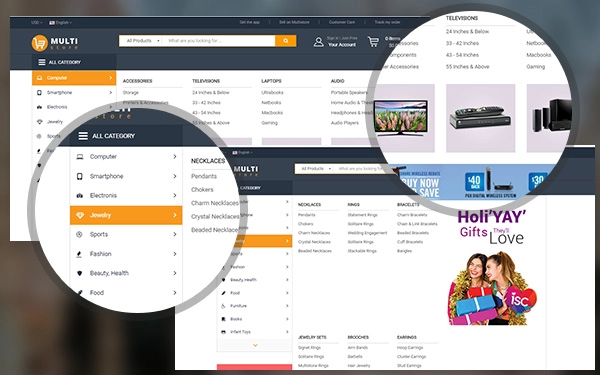Click Charm Bracelets under Bracelets in bottom screenshot
This screenshot has height=375, width=600.
pos(412,215)
